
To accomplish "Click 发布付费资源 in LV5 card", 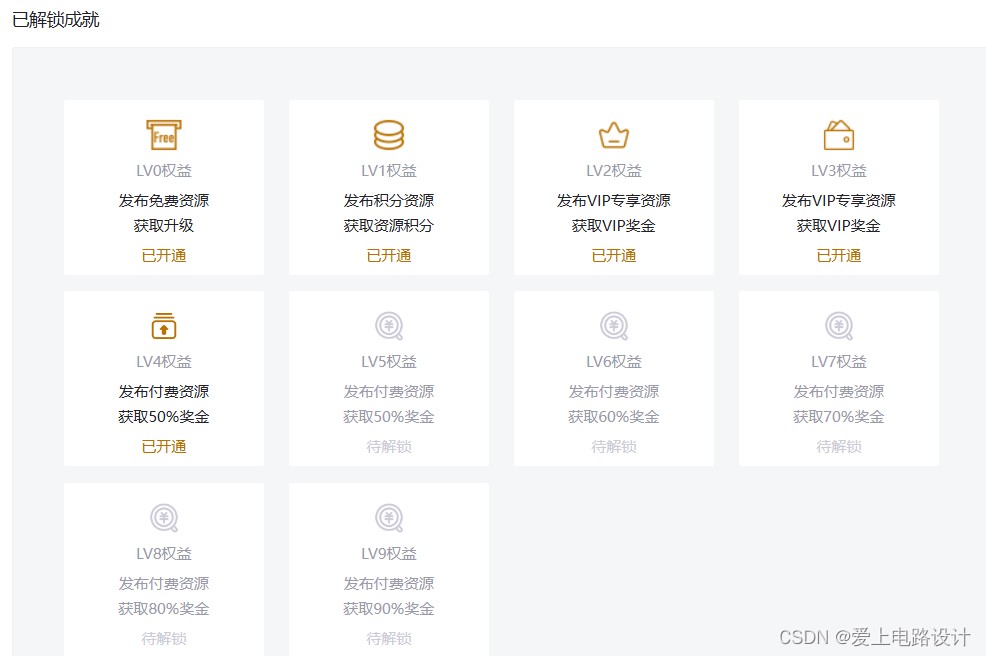I will (x=389, y=392).
